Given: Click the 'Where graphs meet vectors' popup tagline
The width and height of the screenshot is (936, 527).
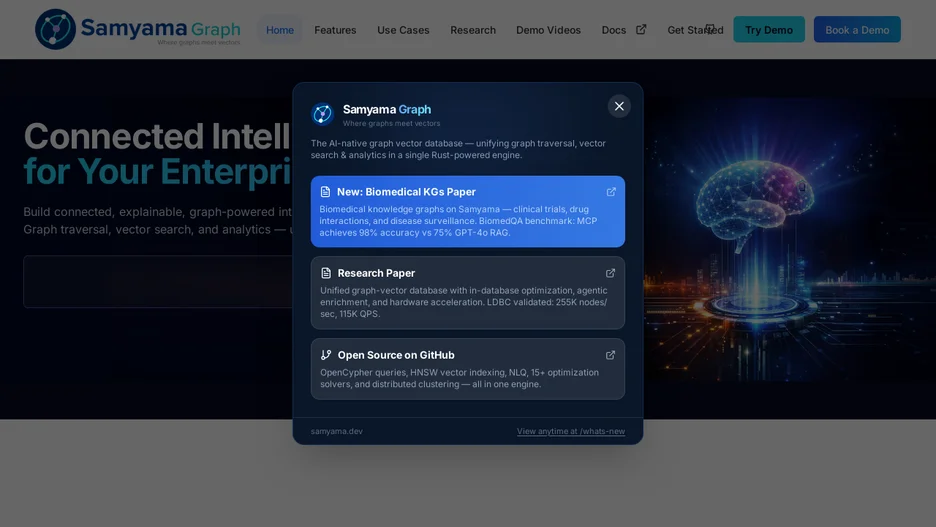Looking at the screenshot, I should pyautogui.click(x=392, y=124).
